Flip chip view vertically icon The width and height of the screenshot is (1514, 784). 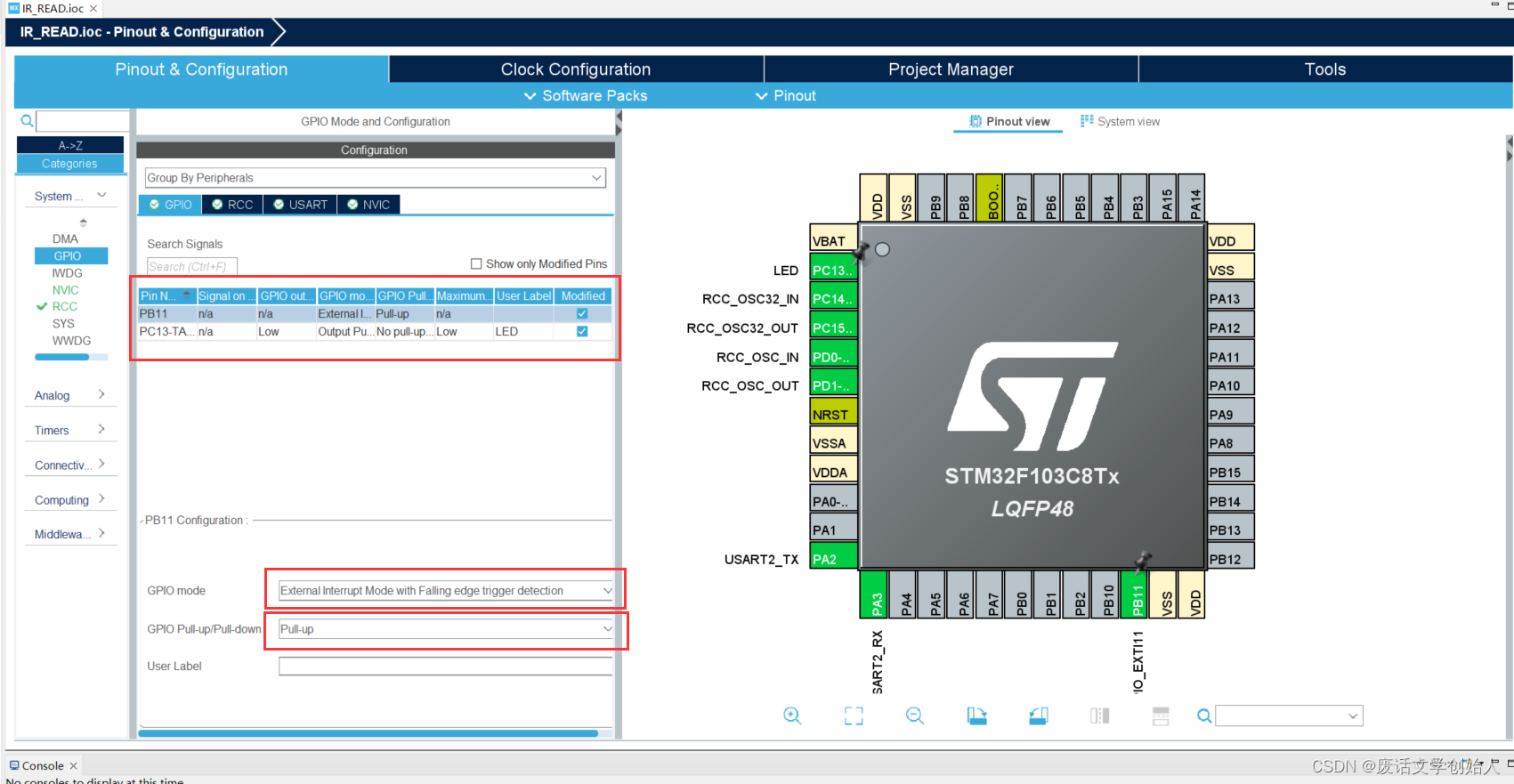(1161, 715)
